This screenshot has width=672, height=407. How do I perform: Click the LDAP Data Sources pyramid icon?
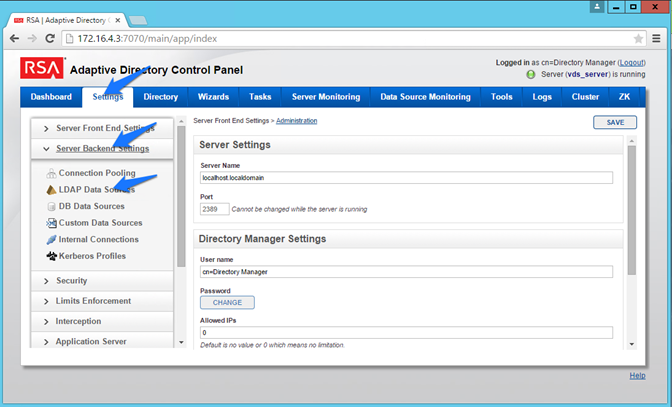click(x=51, y=190)
